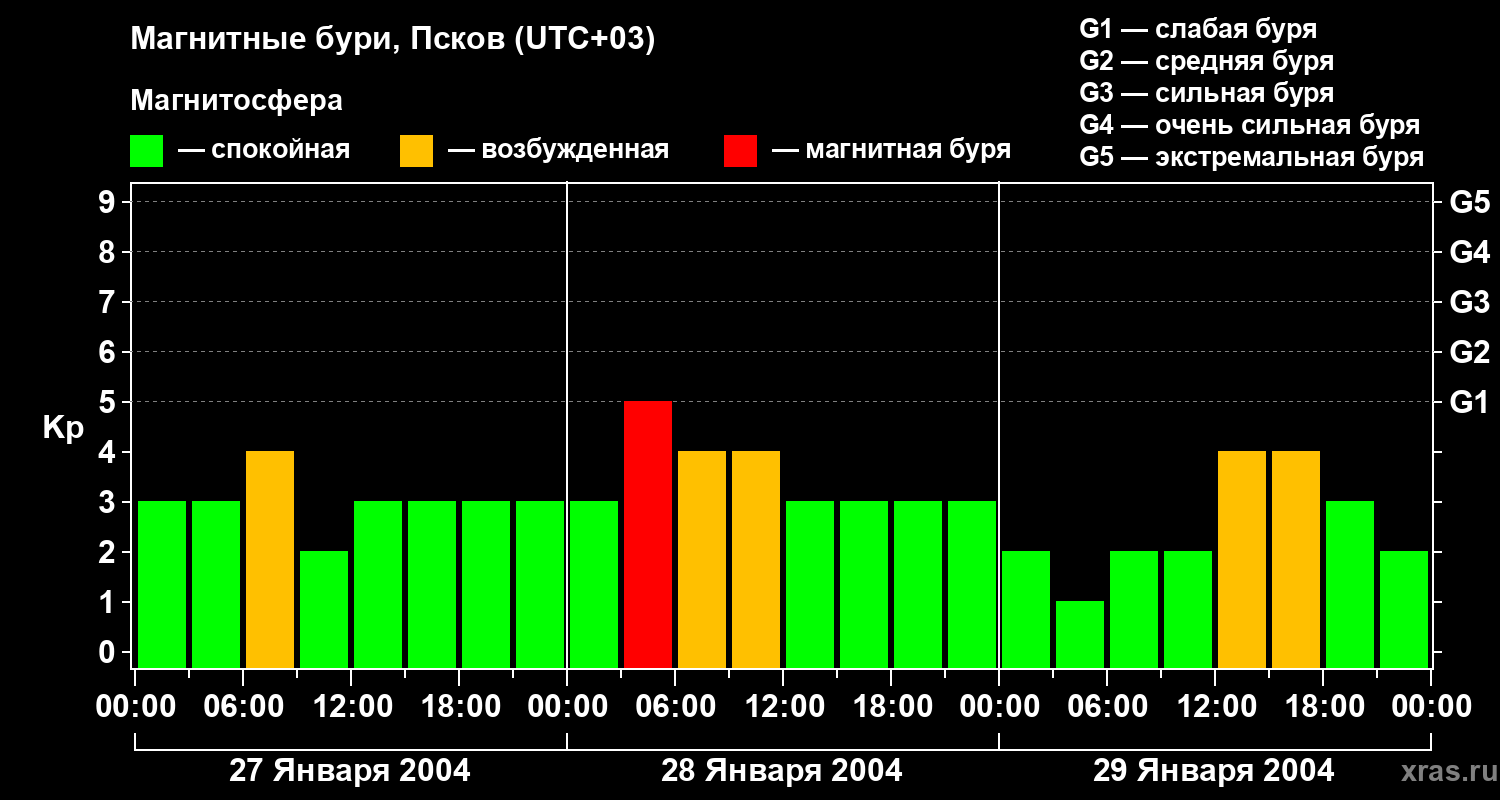Click the 'G5 — экстремальная буря' line
The image size is (1500, 800).
pyautogui.click(x=1252, y=158)
